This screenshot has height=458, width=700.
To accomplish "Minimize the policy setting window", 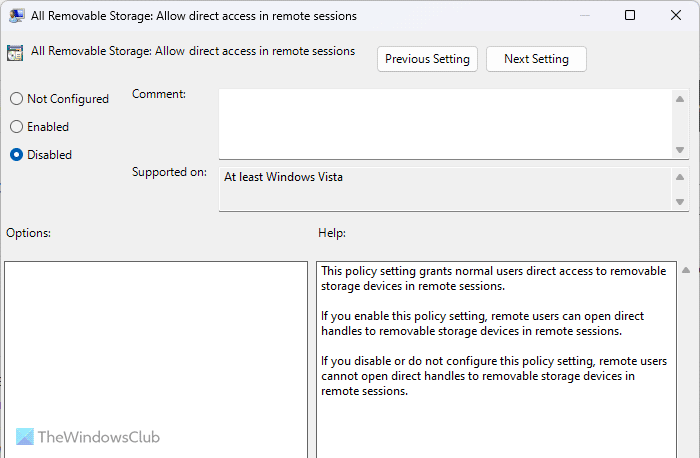I will coord(585,16).
